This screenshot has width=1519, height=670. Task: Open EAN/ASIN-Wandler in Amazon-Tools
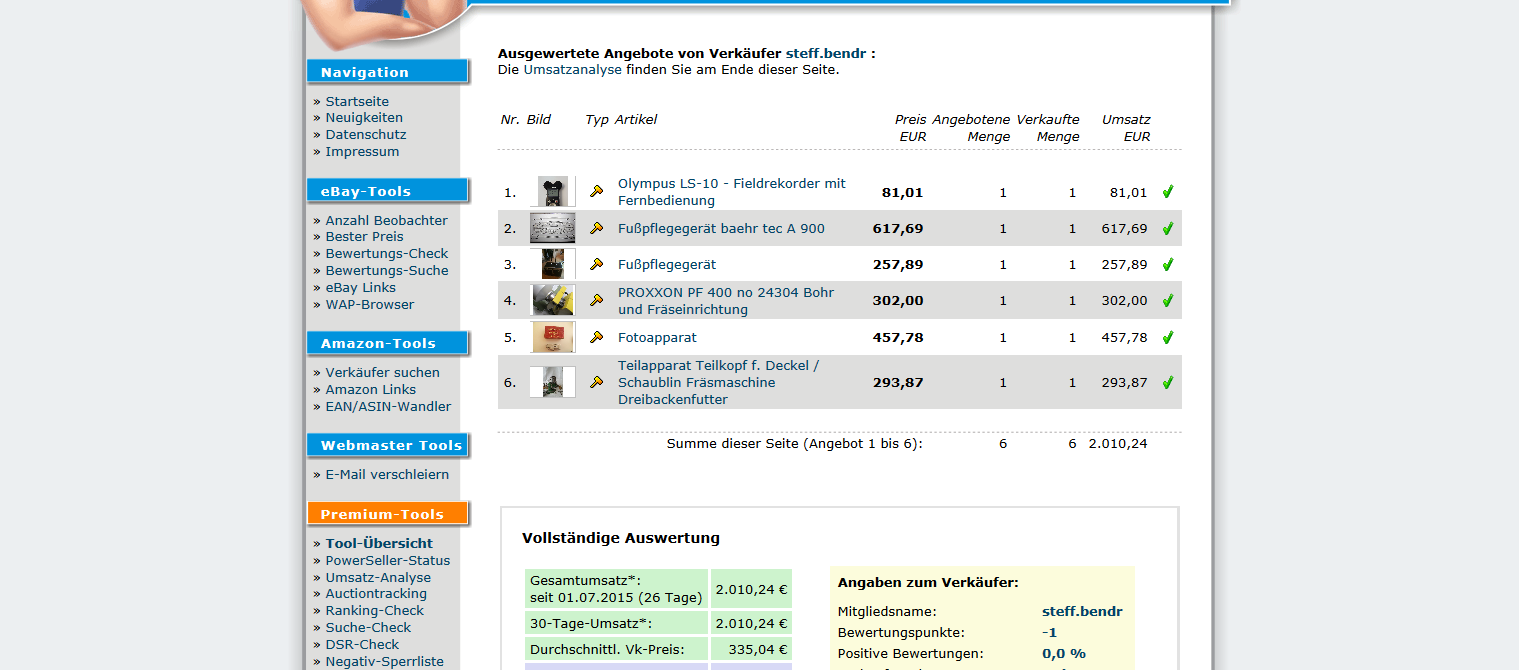(388, 407)
